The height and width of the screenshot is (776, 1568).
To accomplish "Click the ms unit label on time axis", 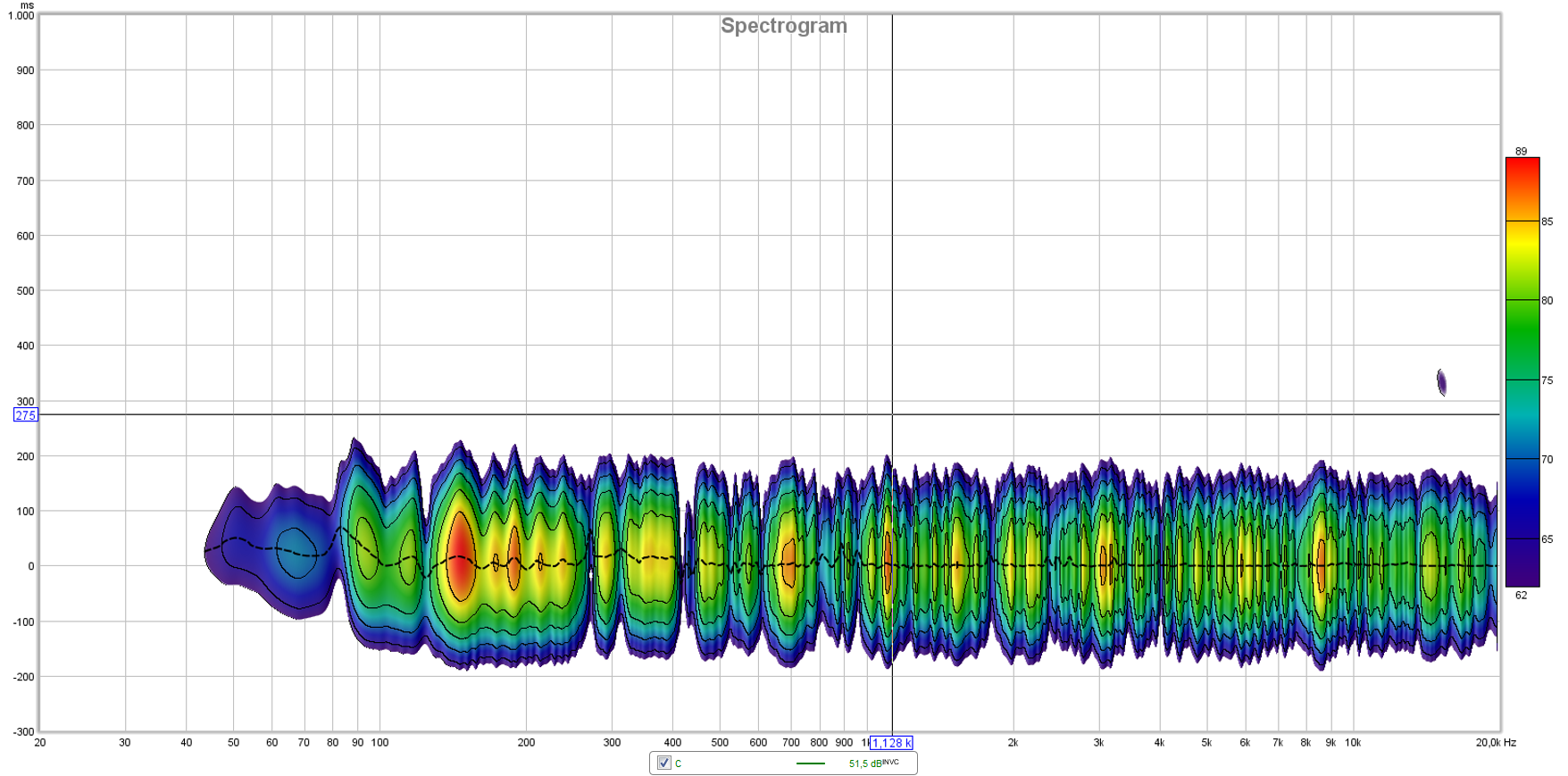I will pos(27,5).
